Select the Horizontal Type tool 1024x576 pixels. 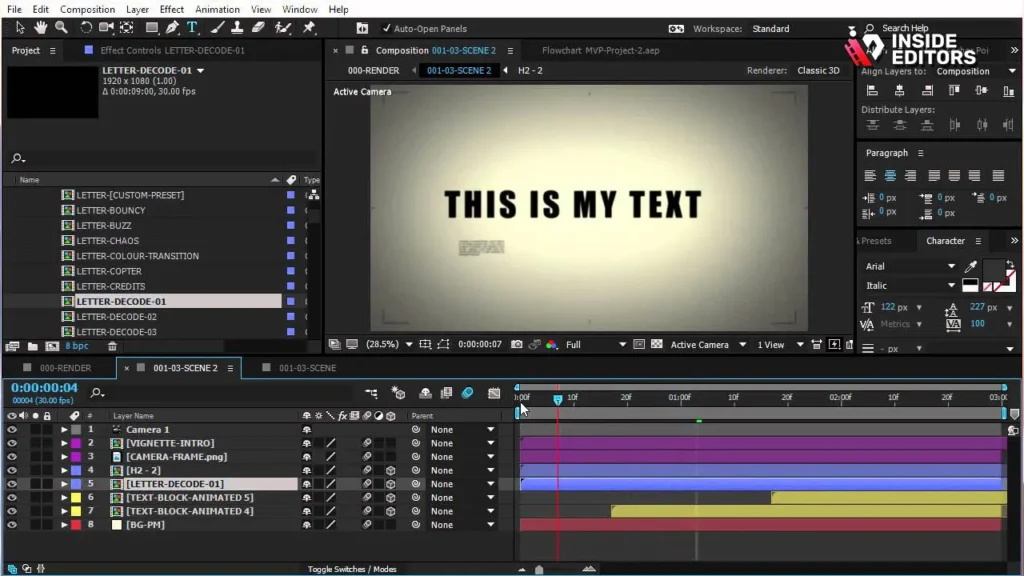(192, 27)
